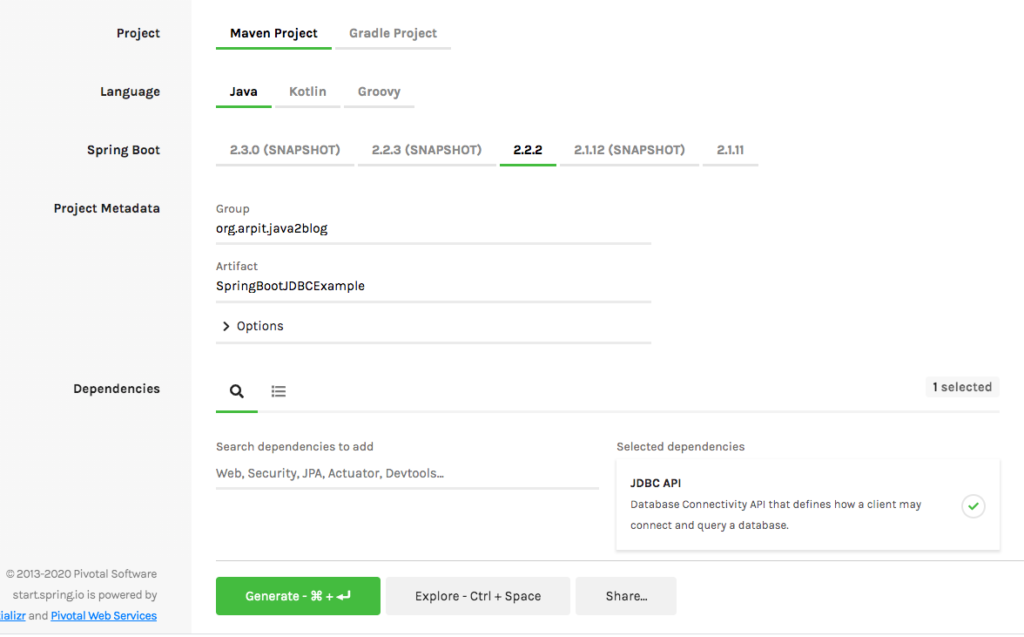Switch to Gradle Project
The image size is (1024, 637).
coord(392,32)
